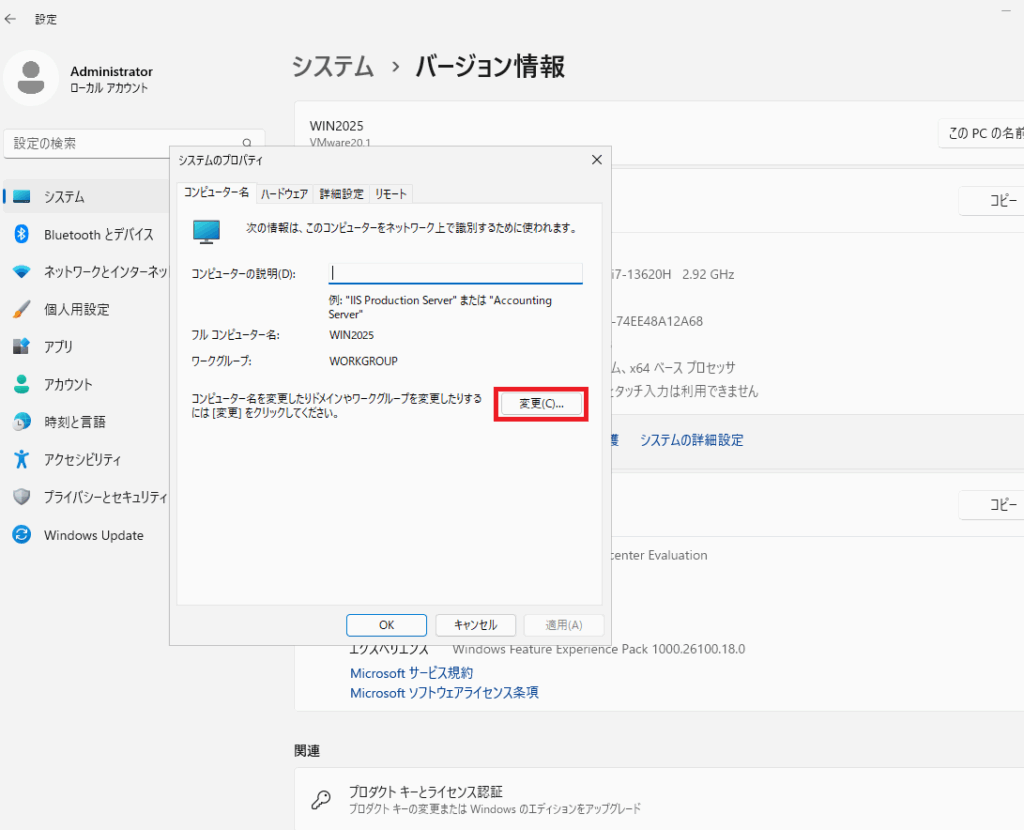
Task: Open Windows Update via its sync icon
Action: 22,535
